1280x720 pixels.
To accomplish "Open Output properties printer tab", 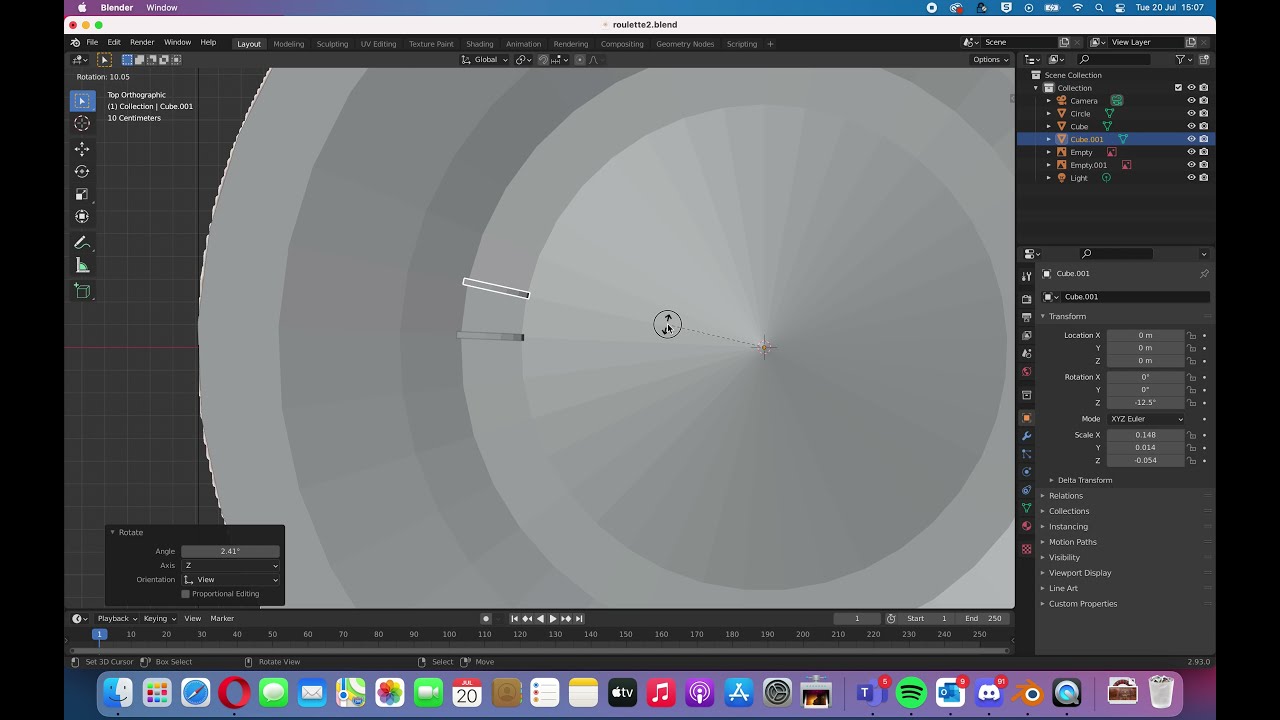I will coord(1026,317).
